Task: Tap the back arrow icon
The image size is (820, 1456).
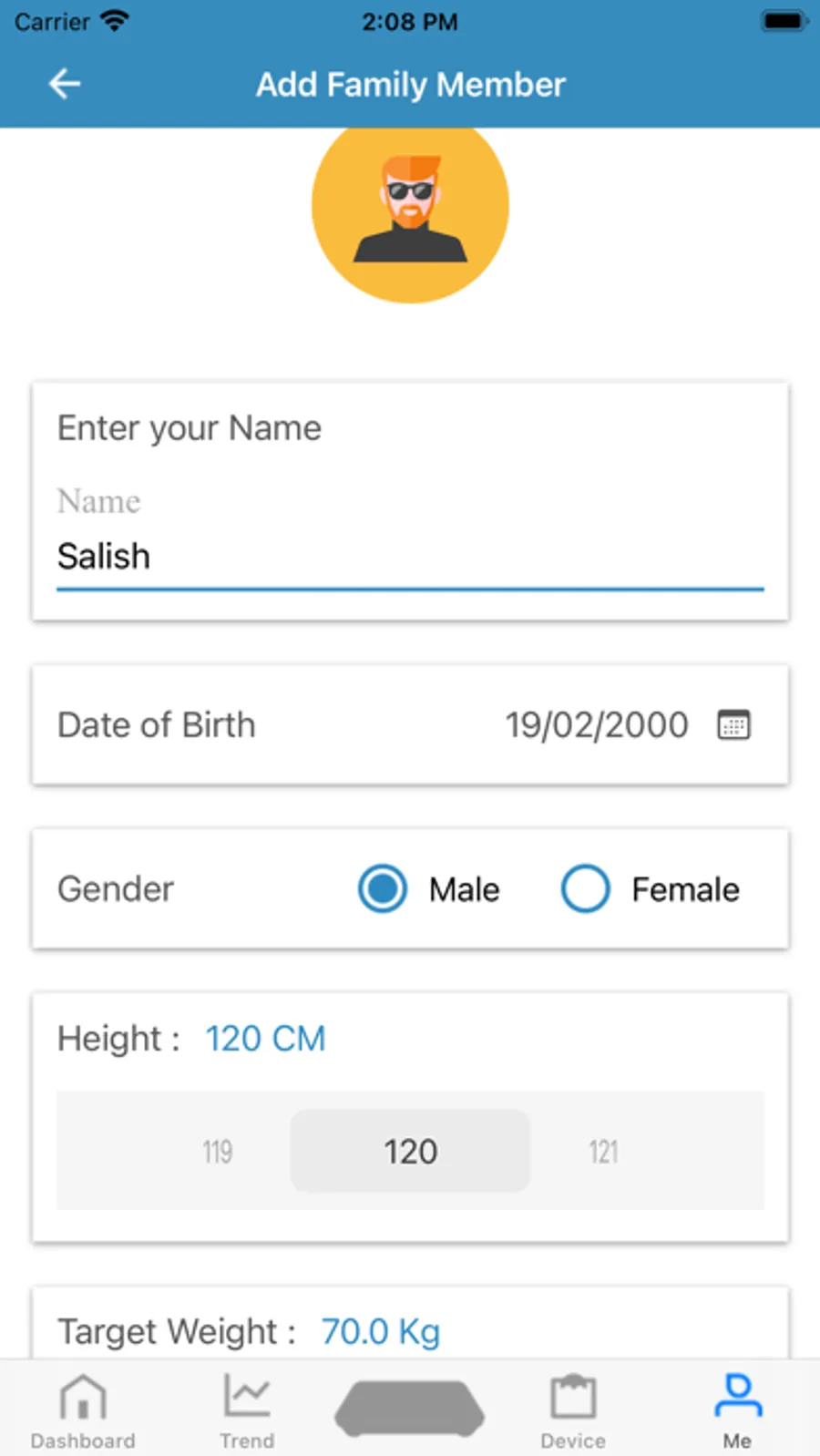Action: pyautogui.click(x=65, y=84)
